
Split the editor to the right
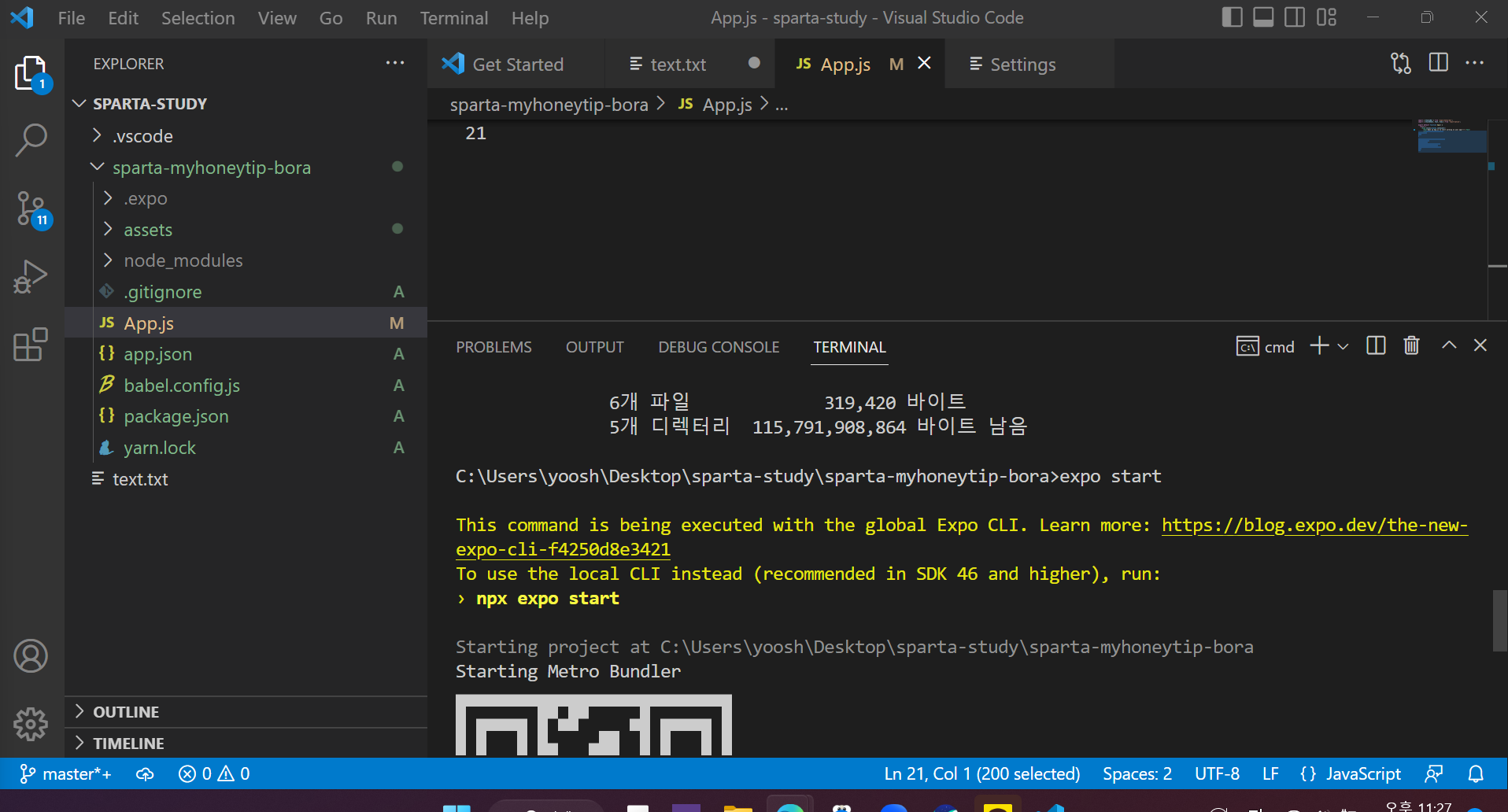pyautogui.click(x=1439, y=63)
